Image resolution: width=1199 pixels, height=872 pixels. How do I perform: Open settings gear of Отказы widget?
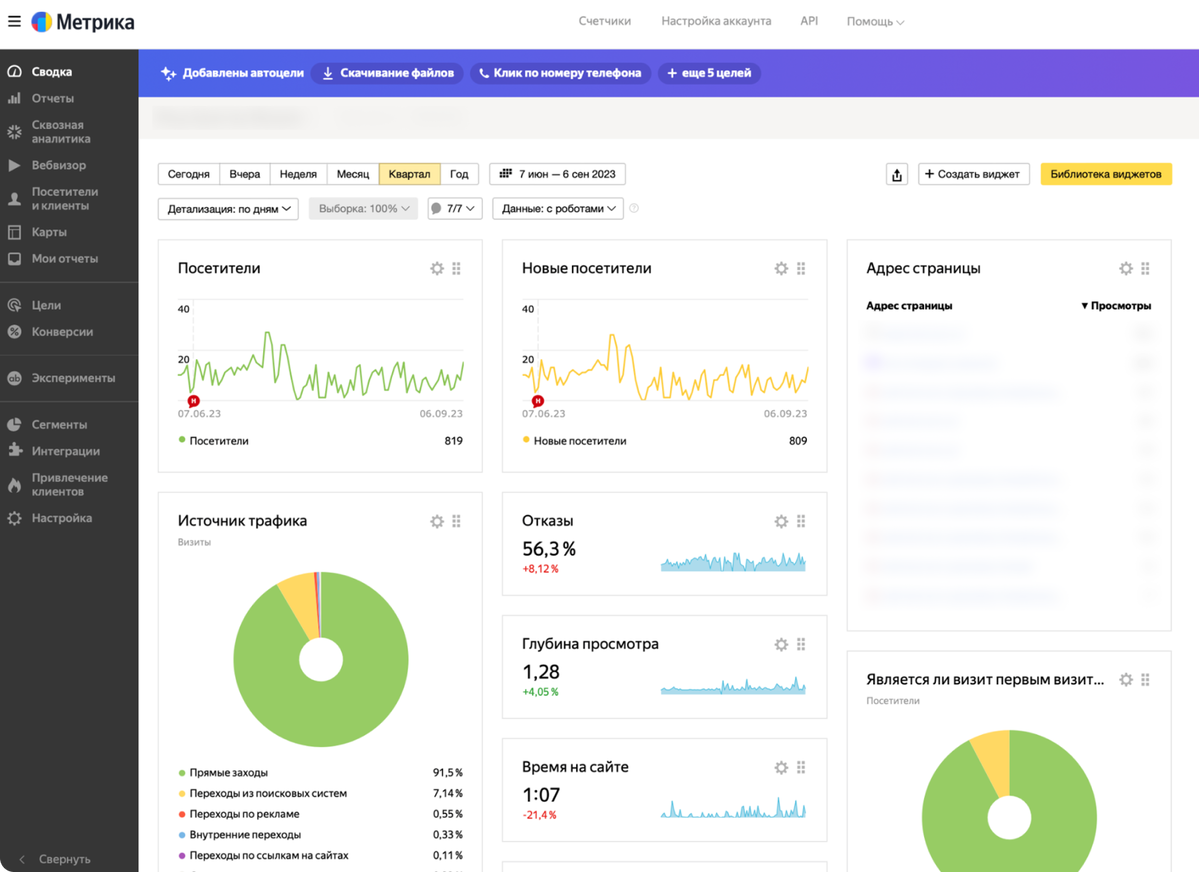pos(781,521)
